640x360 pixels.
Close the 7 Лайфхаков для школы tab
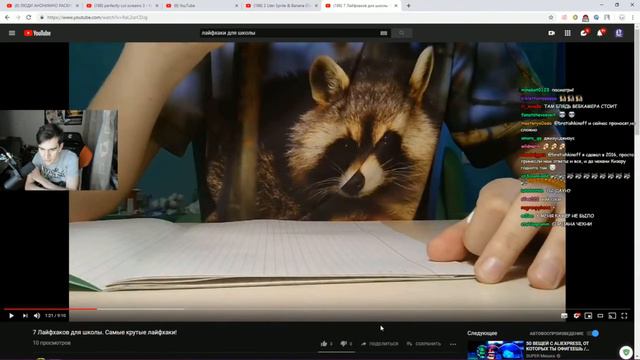click(396, 6)
